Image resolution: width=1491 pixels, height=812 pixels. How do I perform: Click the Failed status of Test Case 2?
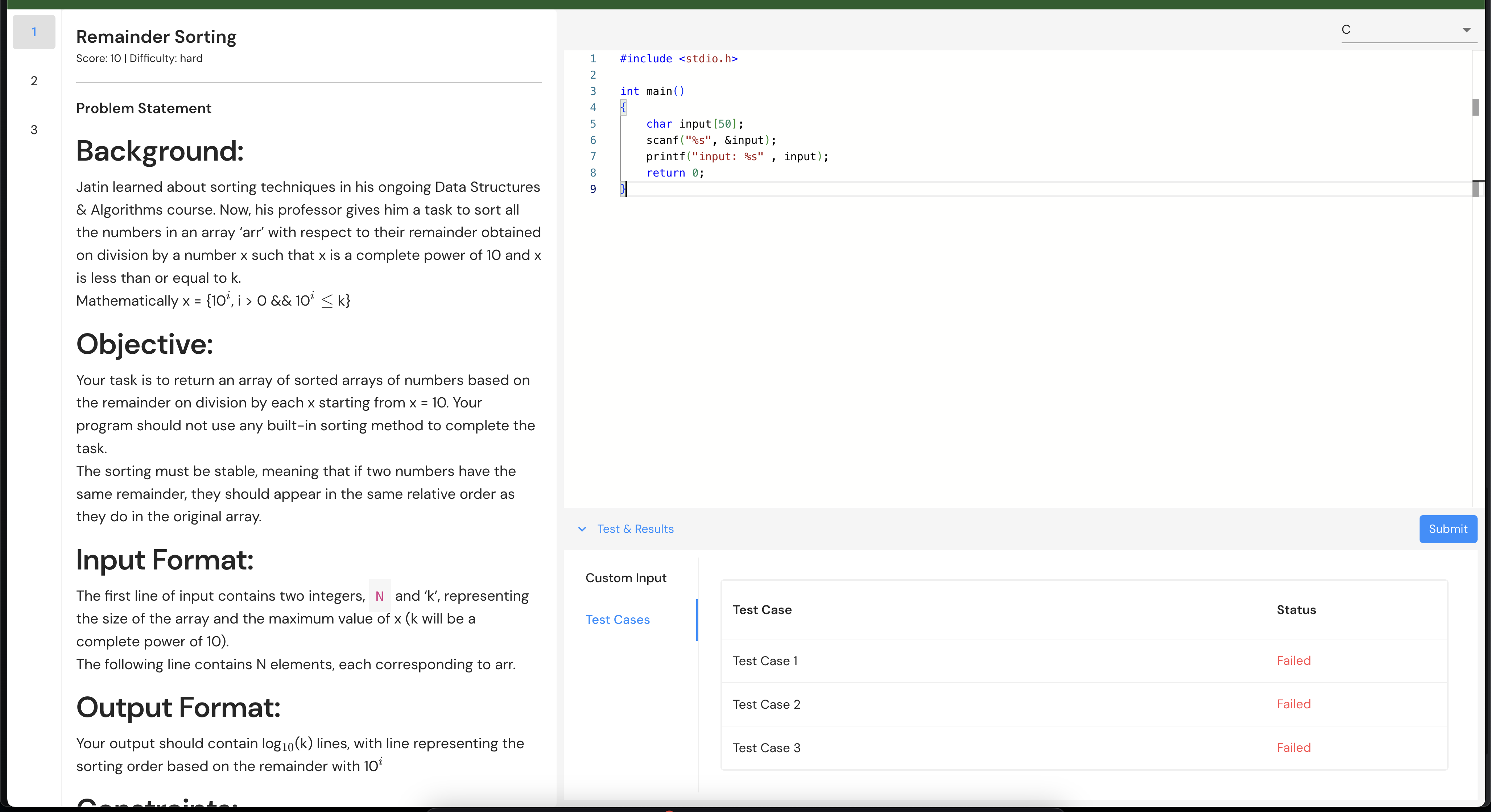click(1294, 704)
